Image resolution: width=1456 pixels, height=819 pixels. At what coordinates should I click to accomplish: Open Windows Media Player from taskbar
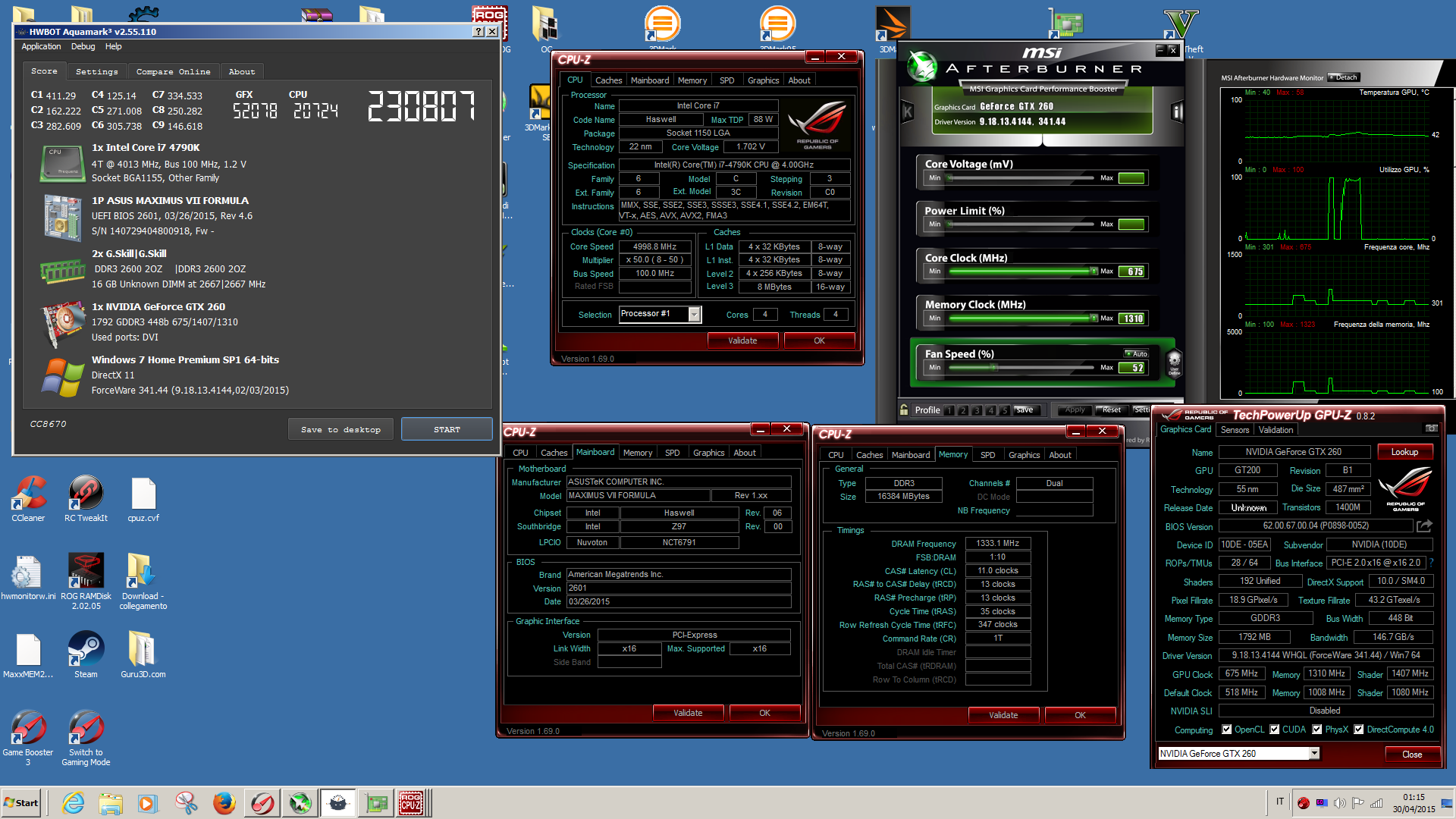click(147, 803)
